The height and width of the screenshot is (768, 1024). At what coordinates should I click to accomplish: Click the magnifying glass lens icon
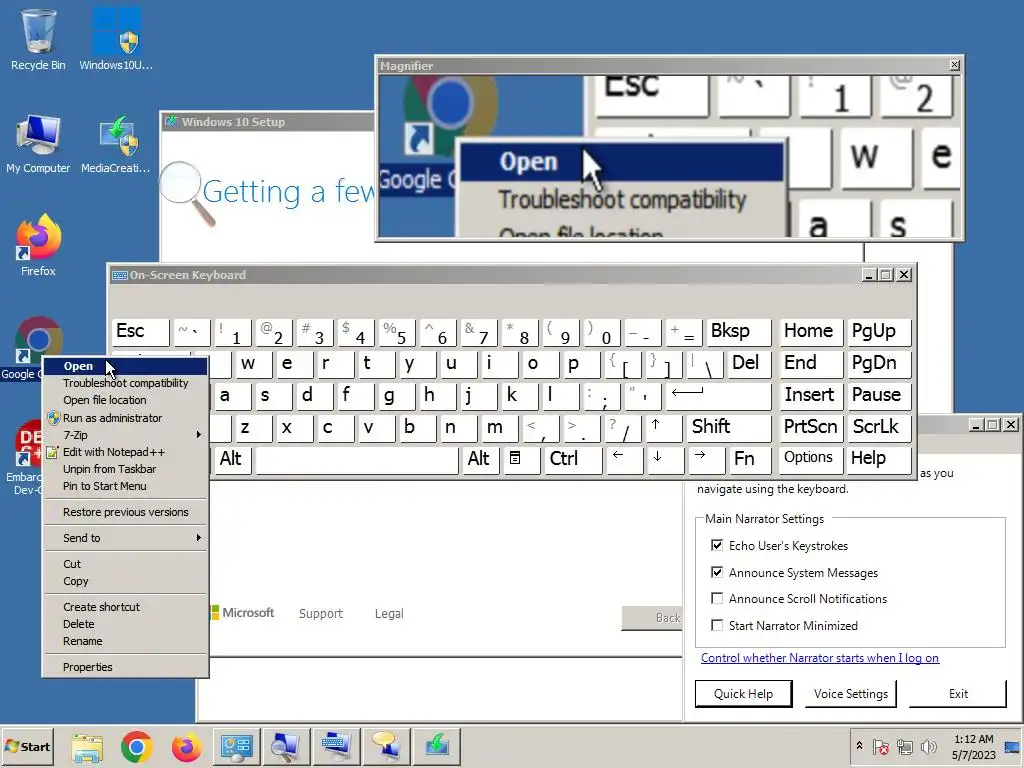[186, 193]
